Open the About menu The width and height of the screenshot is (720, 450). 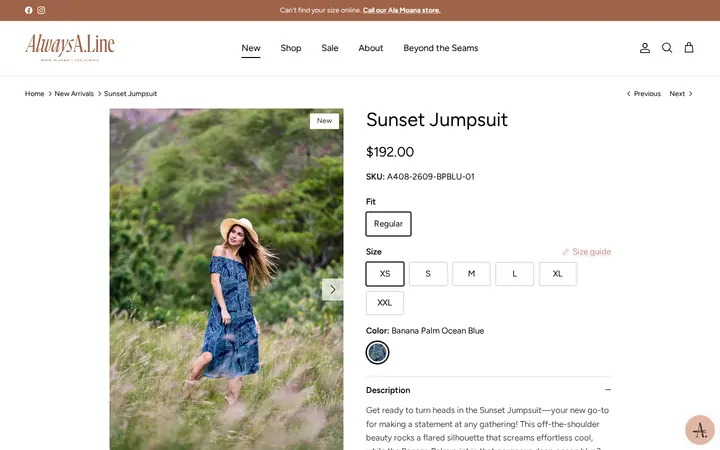[x=371, y=48]
